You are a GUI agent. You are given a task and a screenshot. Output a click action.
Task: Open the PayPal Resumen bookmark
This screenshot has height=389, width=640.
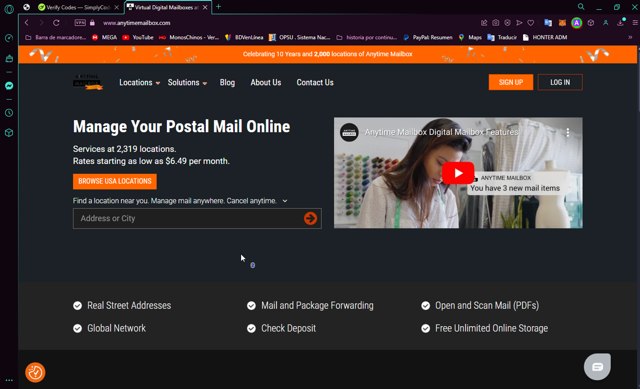pyautogui.click(x=427, y=37)
